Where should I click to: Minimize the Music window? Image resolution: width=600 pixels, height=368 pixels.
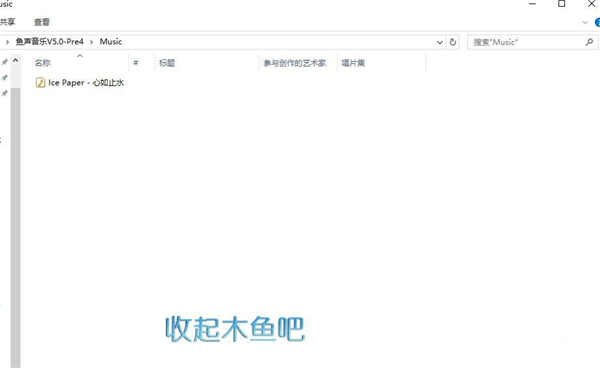pyautogui.click(x=532, y=4)
